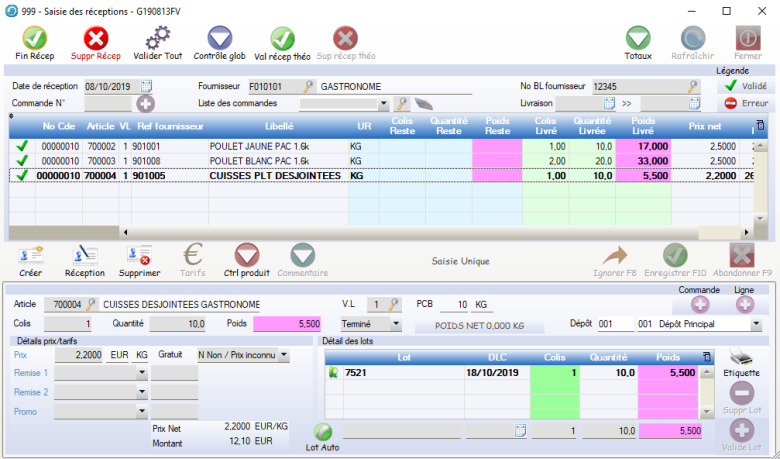Click the Val récep théo icon
This screenshot has height=459, width=780.
282,39
